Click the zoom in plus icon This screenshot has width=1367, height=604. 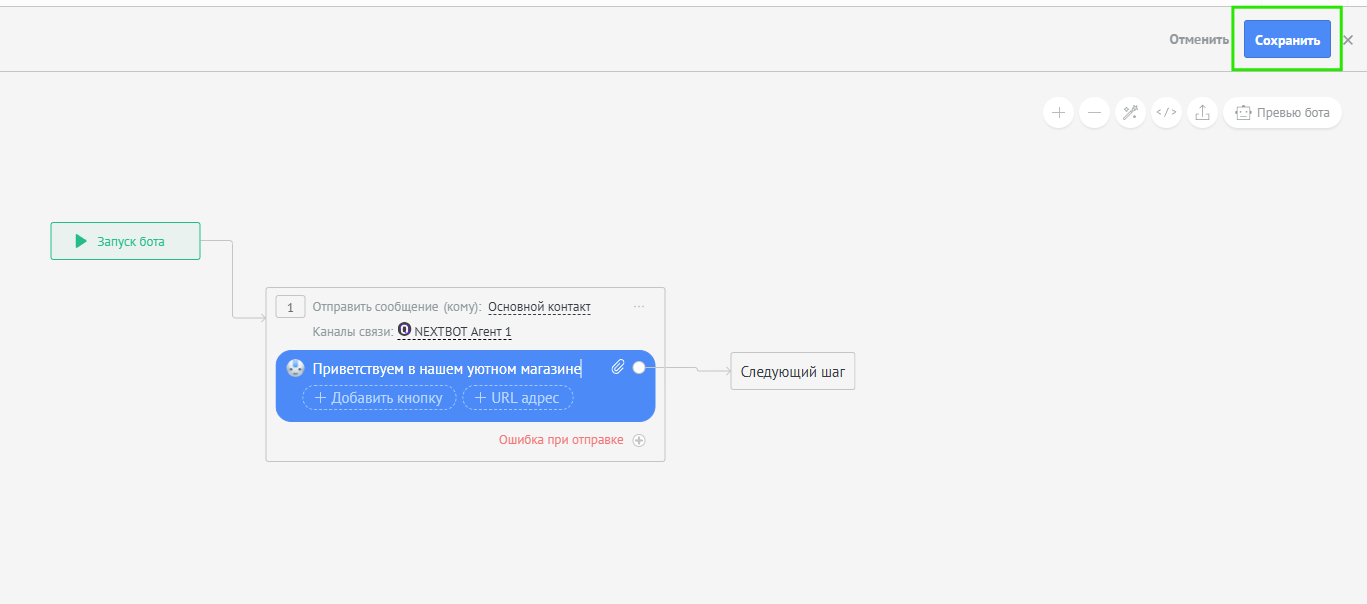coord(1058,113)
